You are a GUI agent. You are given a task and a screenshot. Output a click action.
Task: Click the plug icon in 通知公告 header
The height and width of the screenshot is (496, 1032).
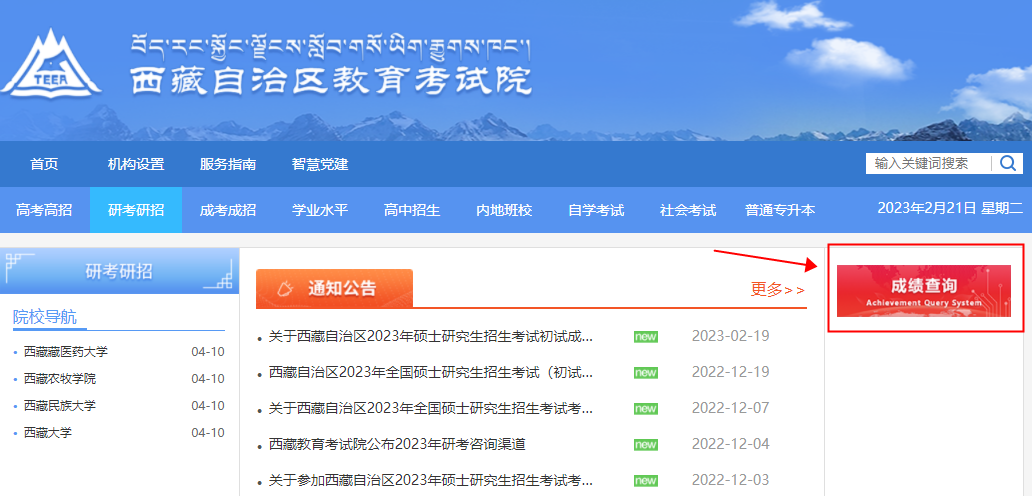pyautogui.click(x=285, y=288)
